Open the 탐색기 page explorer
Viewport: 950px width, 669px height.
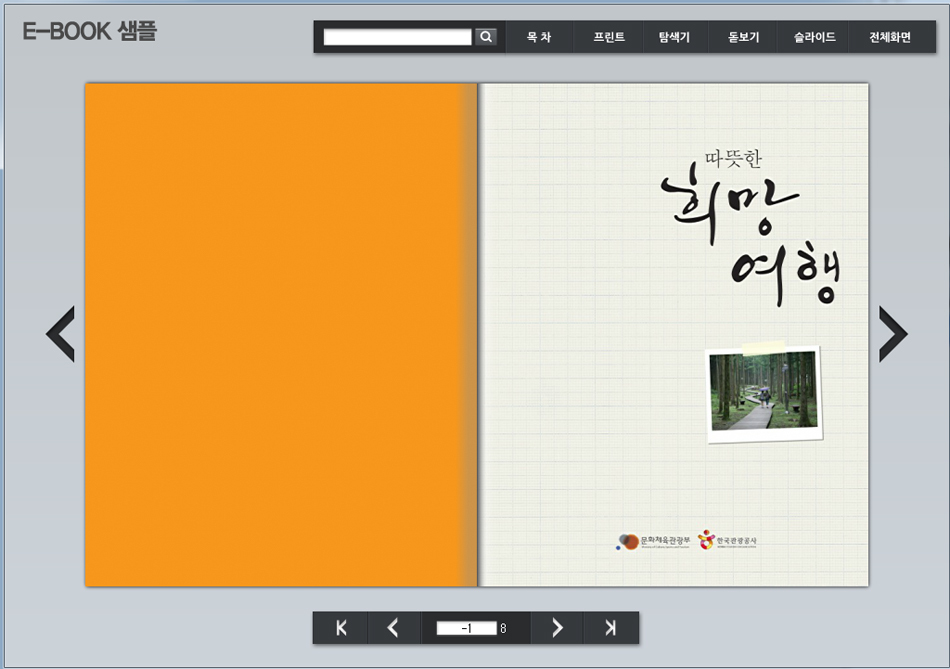point(674,37)
